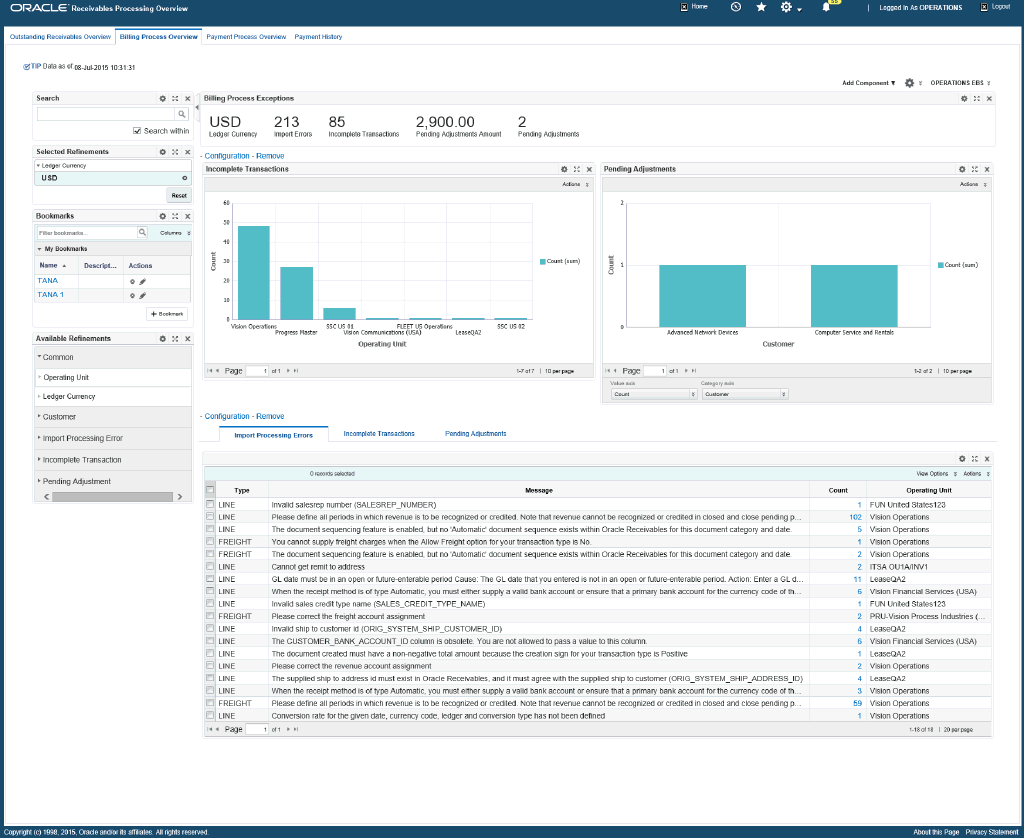Open the Add Component dropdown
Viewport: 1024px width, 838px height.
[x=869, y=83]
